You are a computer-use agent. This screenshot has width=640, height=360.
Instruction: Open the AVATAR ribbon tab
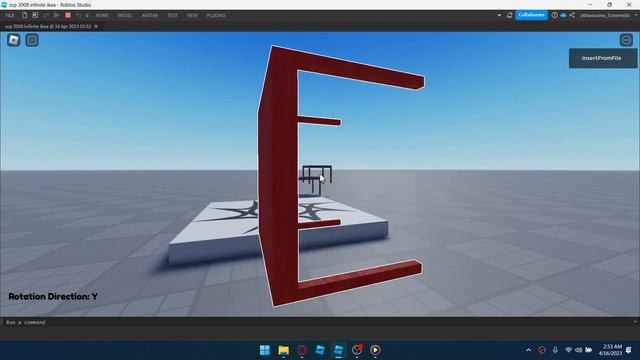(x=150, y=16)
